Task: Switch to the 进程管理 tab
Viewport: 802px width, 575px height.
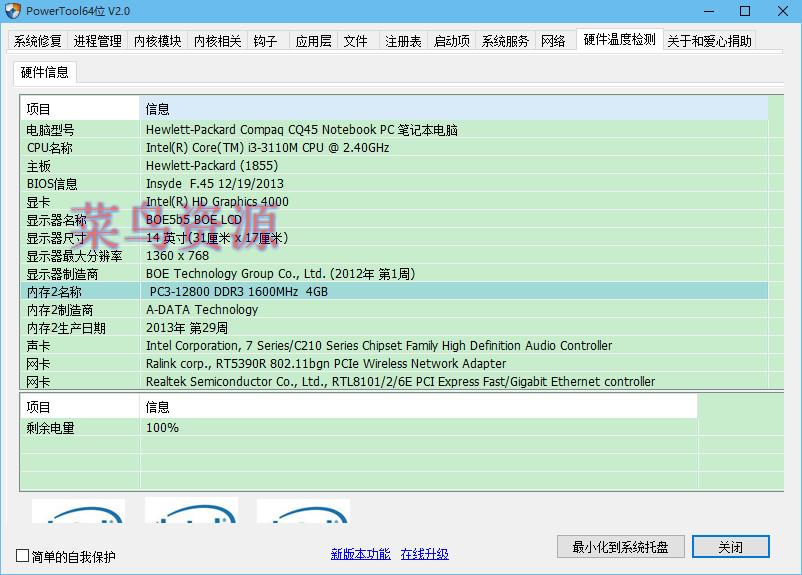Action: tap(98, 41)
